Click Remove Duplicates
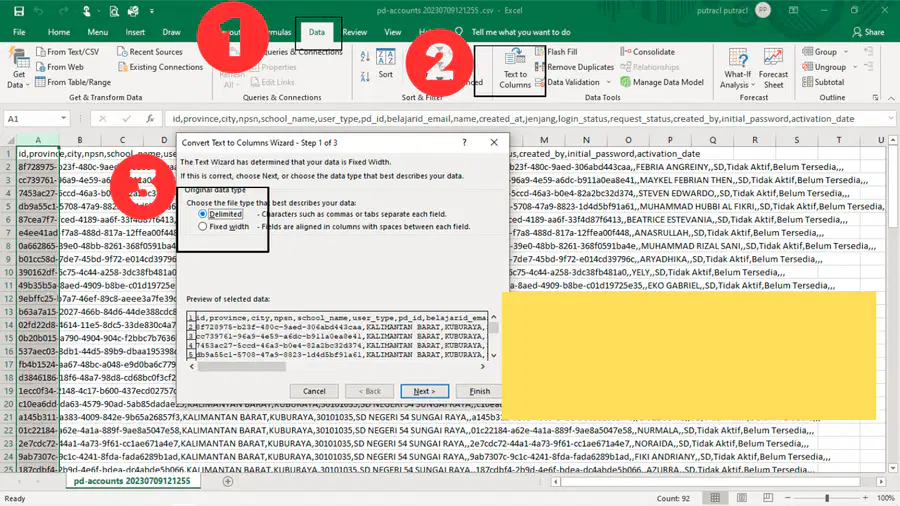Screen dimensions: 900x506 coord(574,67)
